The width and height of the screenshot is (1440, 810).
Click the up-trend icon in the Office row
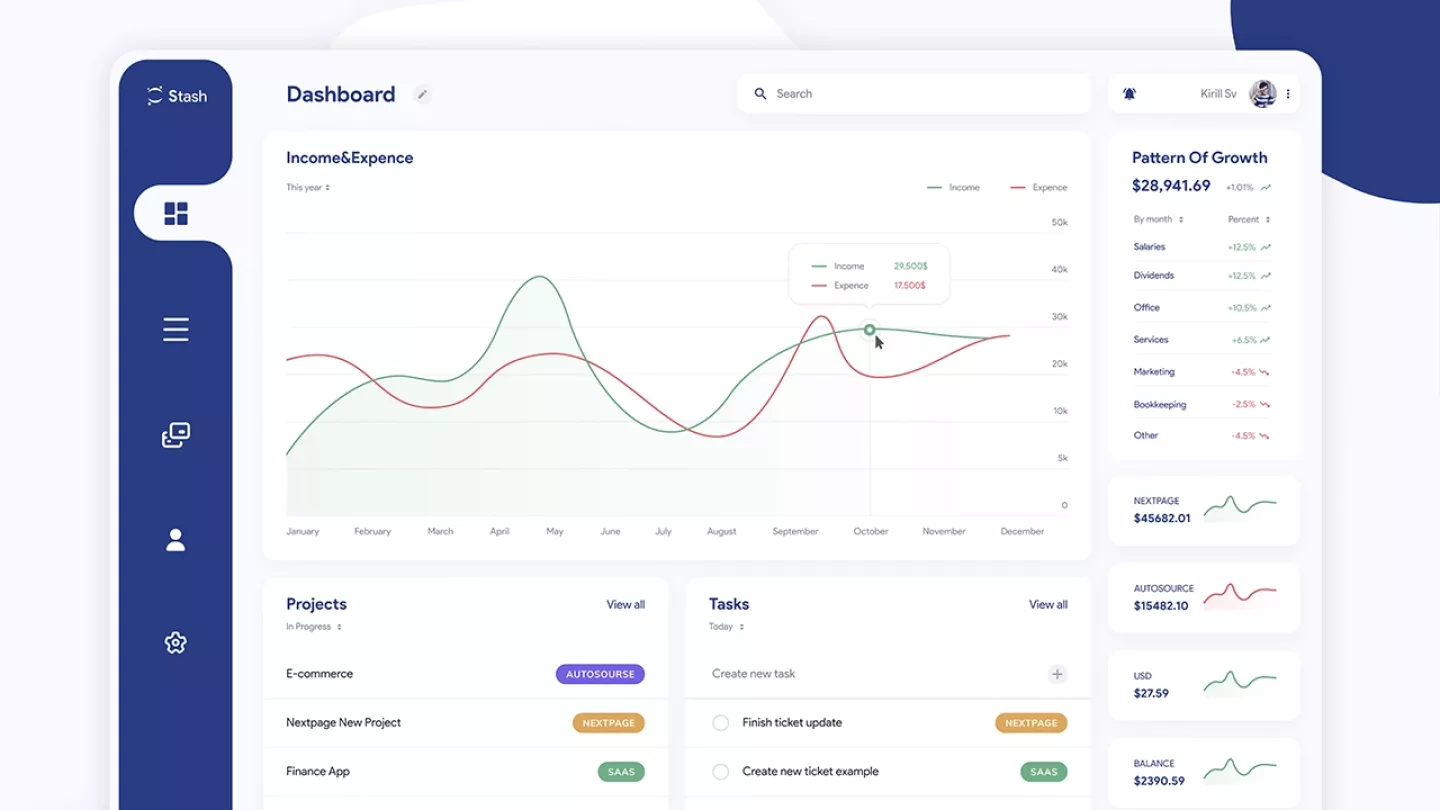[x=1266, y=308]
